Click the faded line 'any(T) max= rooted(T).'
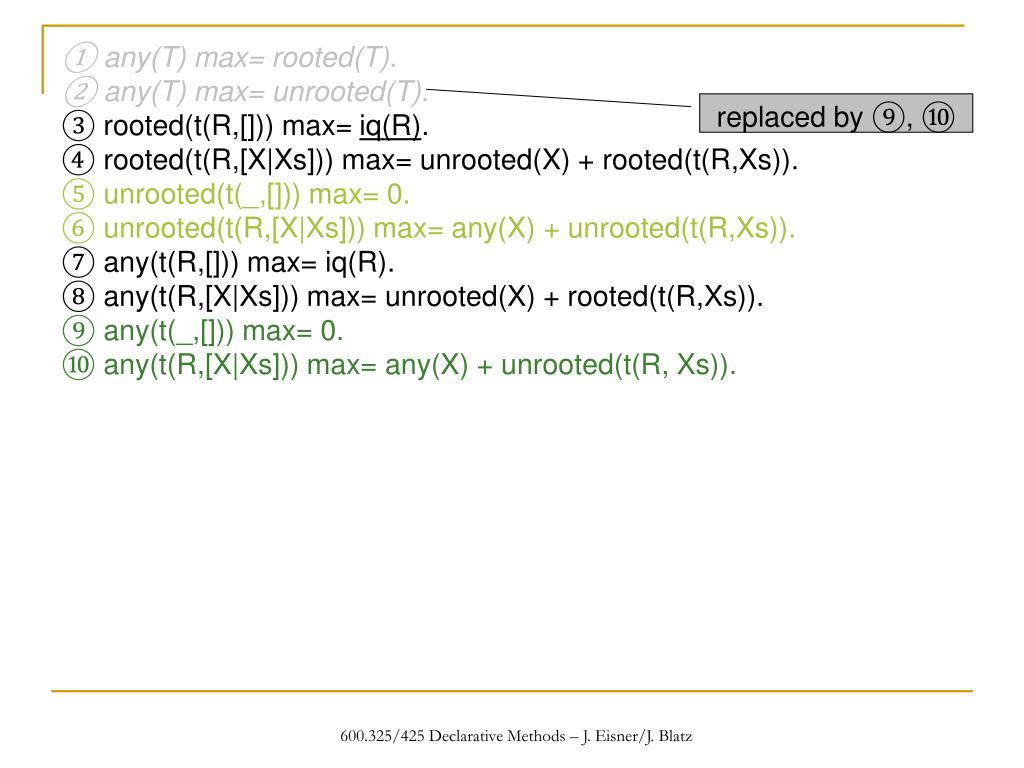The image size is (1024, 768). coord(251,57)
